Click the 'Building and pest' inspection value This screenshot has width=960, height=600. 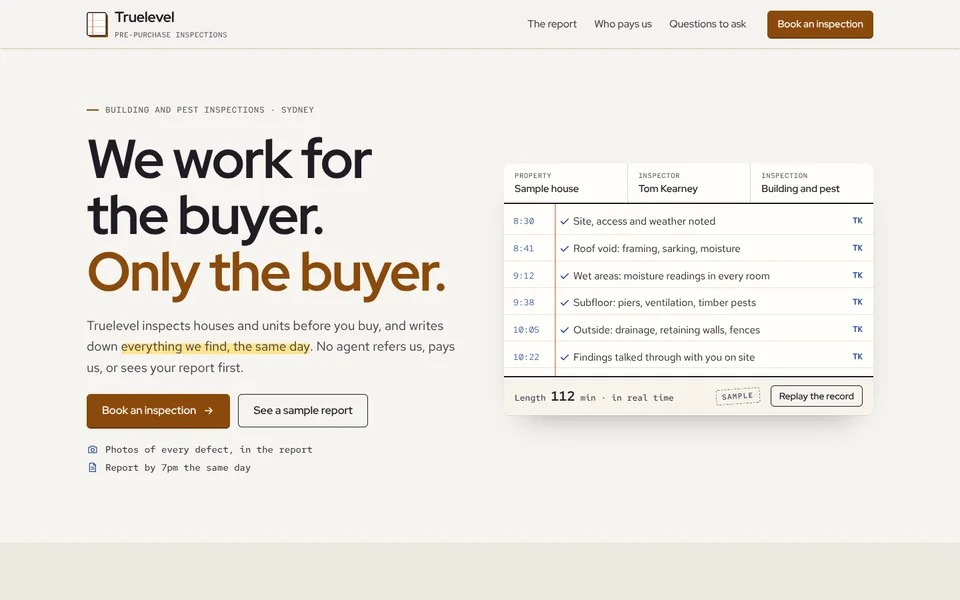pyautogui.click(x=800, y=189)
